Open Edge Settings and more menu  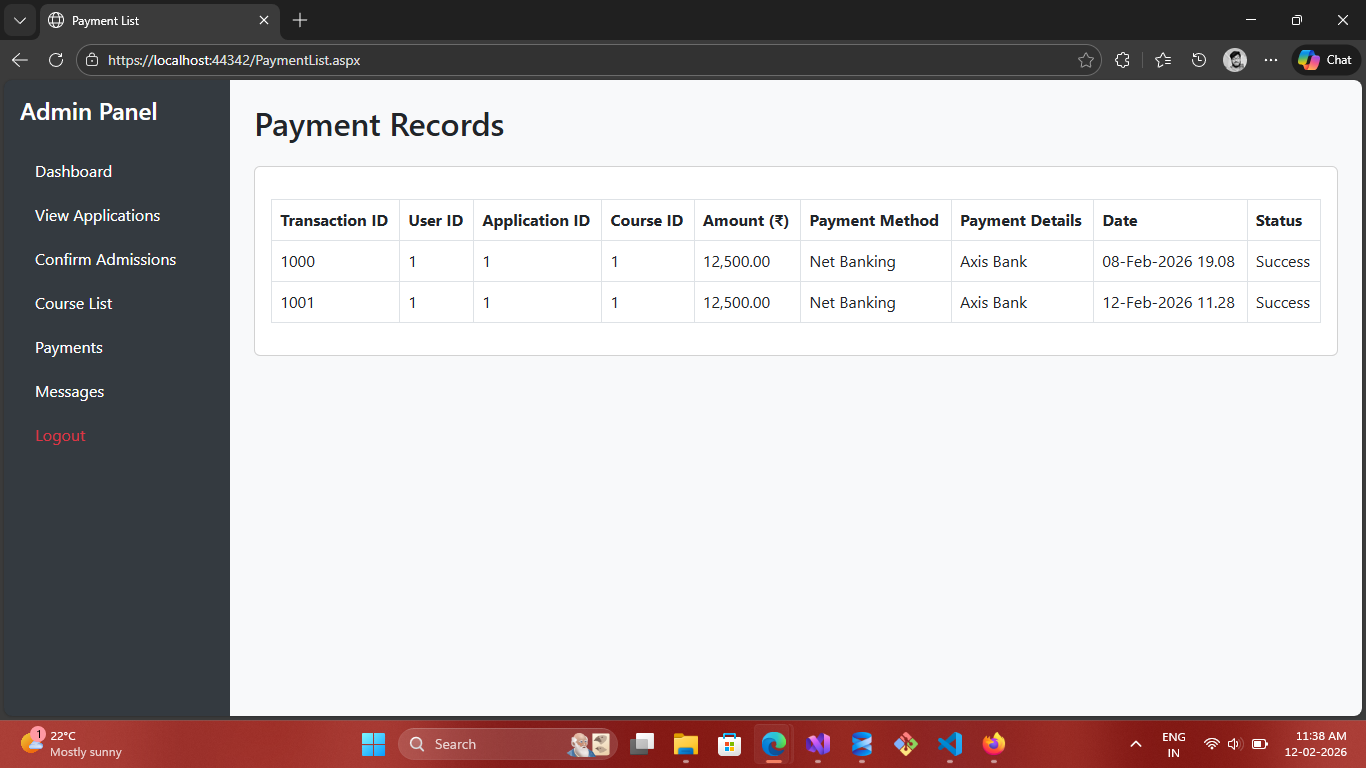coord(1271,60)
